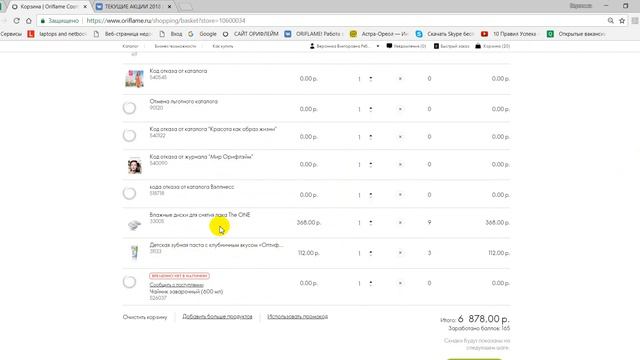Click Сообщить о поступлении for the teapot

pos(176,285)
